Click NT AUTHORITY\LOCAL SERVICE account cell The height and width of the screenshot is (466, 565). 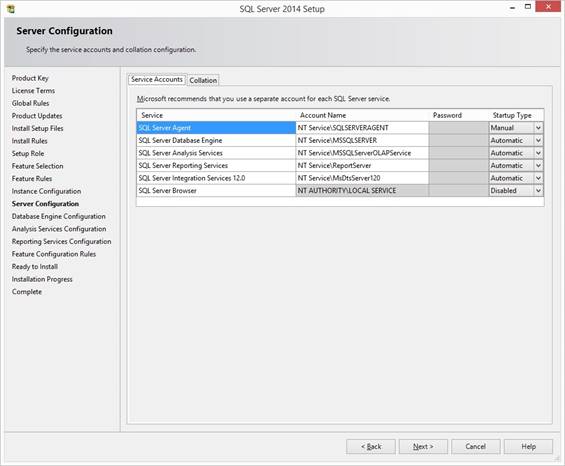[362, 191]
